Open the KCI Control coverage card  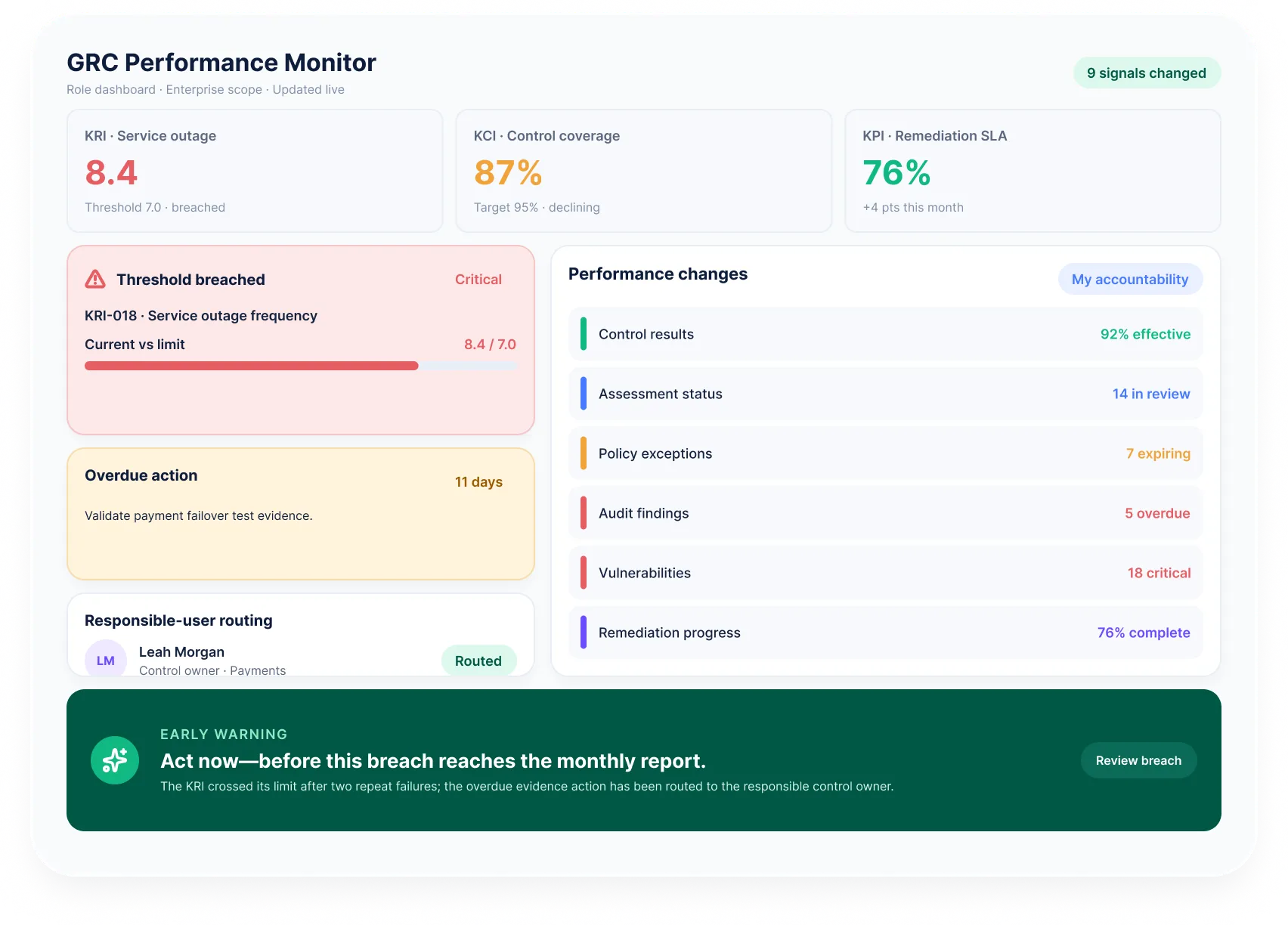(644, 171)
